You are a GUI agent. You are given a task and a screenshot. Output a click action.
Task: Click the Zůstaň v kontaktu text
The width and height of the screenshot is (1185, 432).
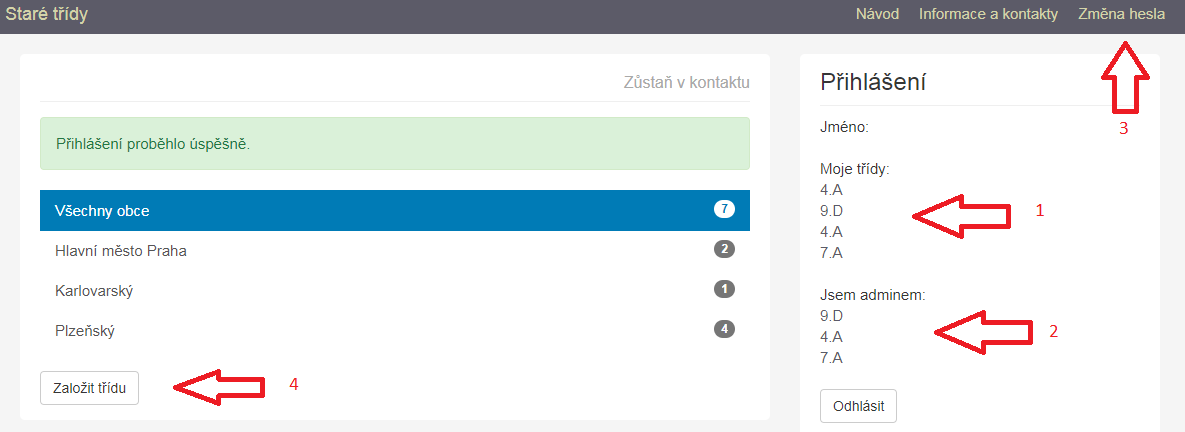click(x=686, y=82)
